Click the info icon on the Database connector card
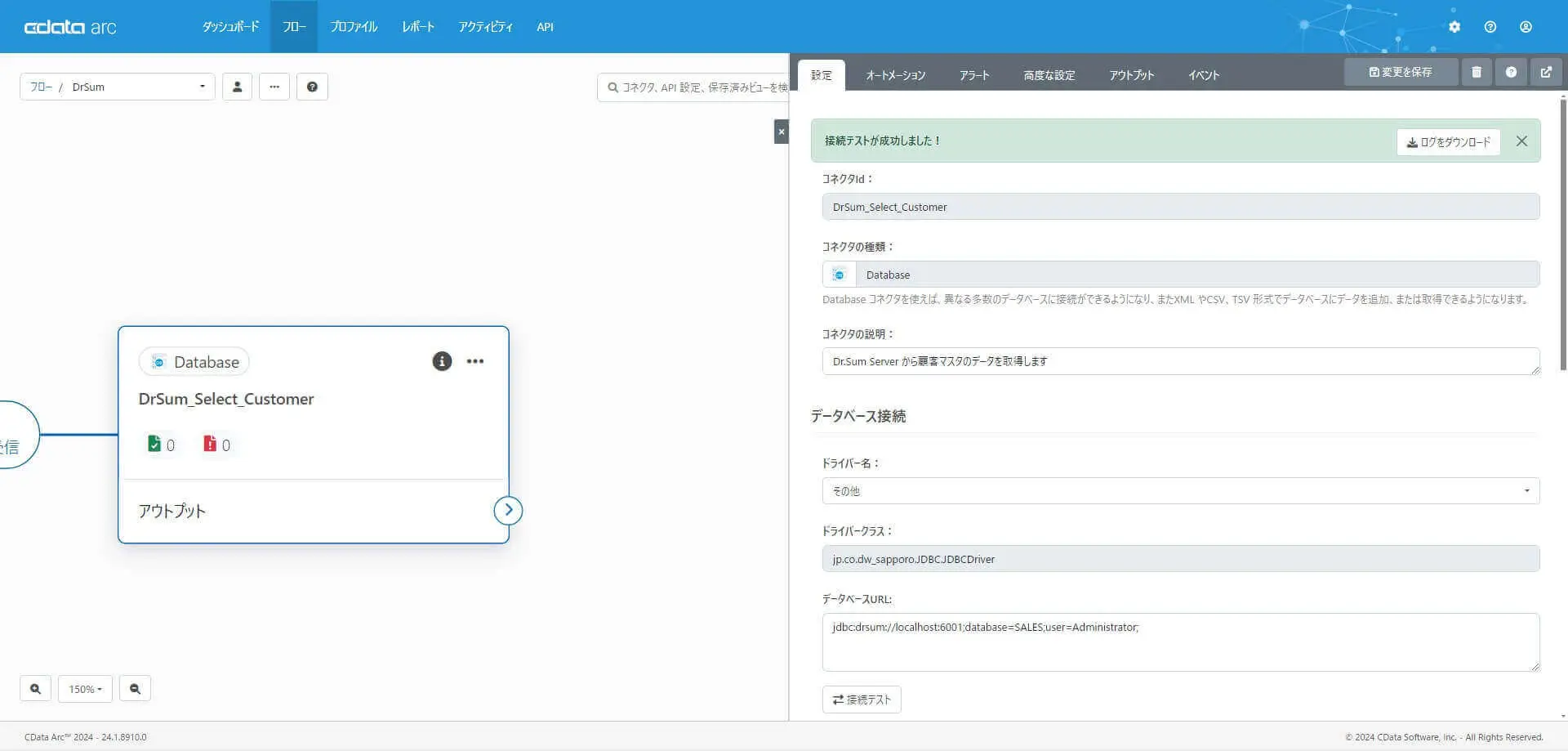The width and height of the screenshot is (1568, 751). tap(442, 361)
